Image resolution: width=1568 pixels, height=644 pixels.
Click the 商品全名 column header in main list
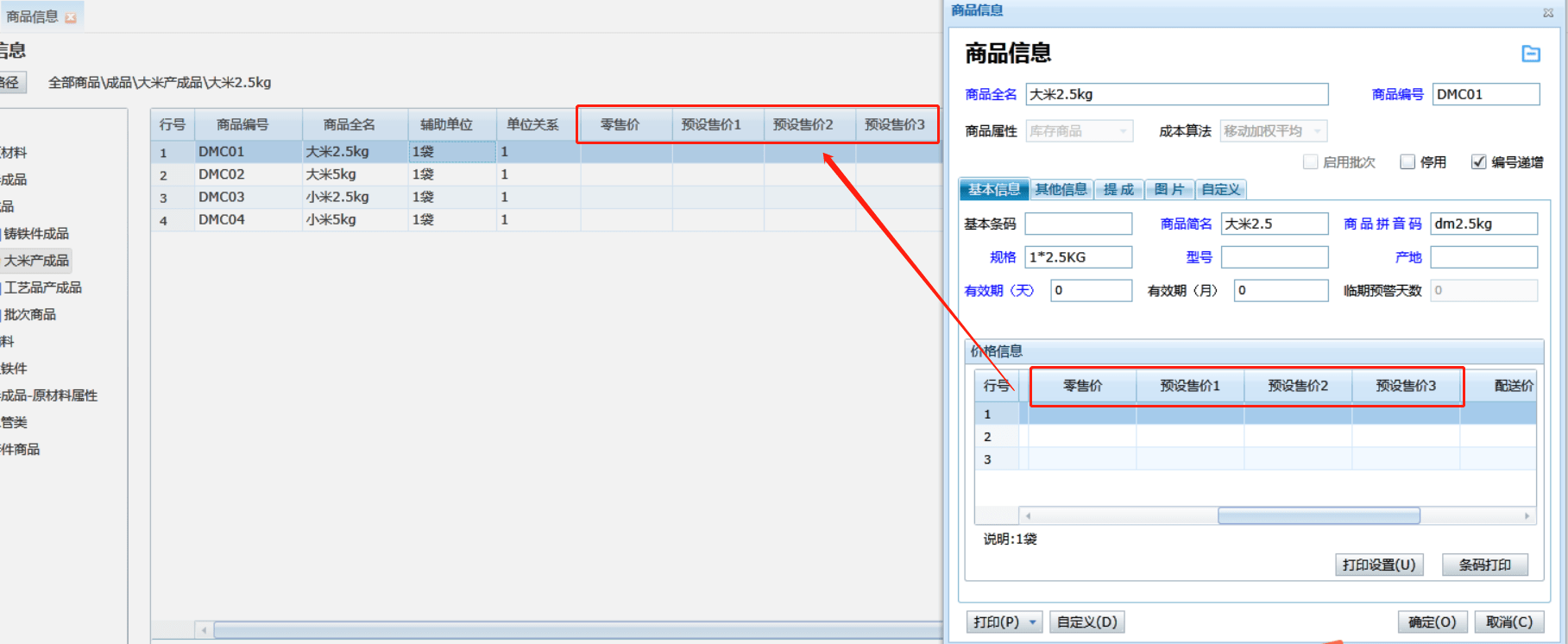[355, 124]
